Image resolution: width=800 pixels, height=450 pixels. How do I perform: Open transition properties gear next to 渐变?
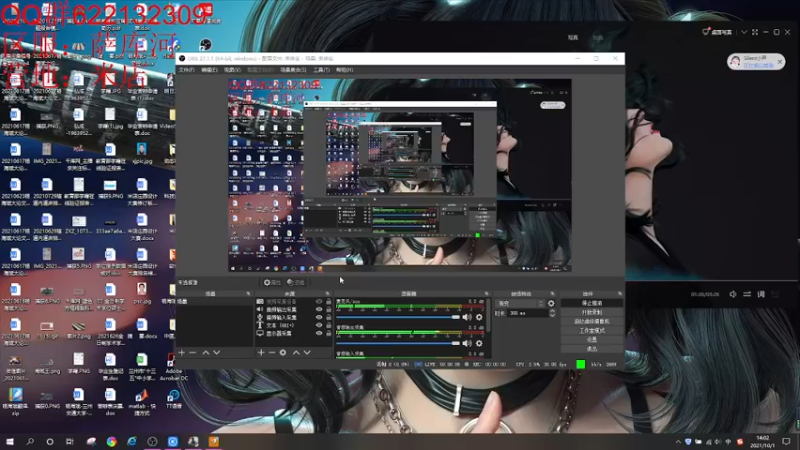click(551, 304)
